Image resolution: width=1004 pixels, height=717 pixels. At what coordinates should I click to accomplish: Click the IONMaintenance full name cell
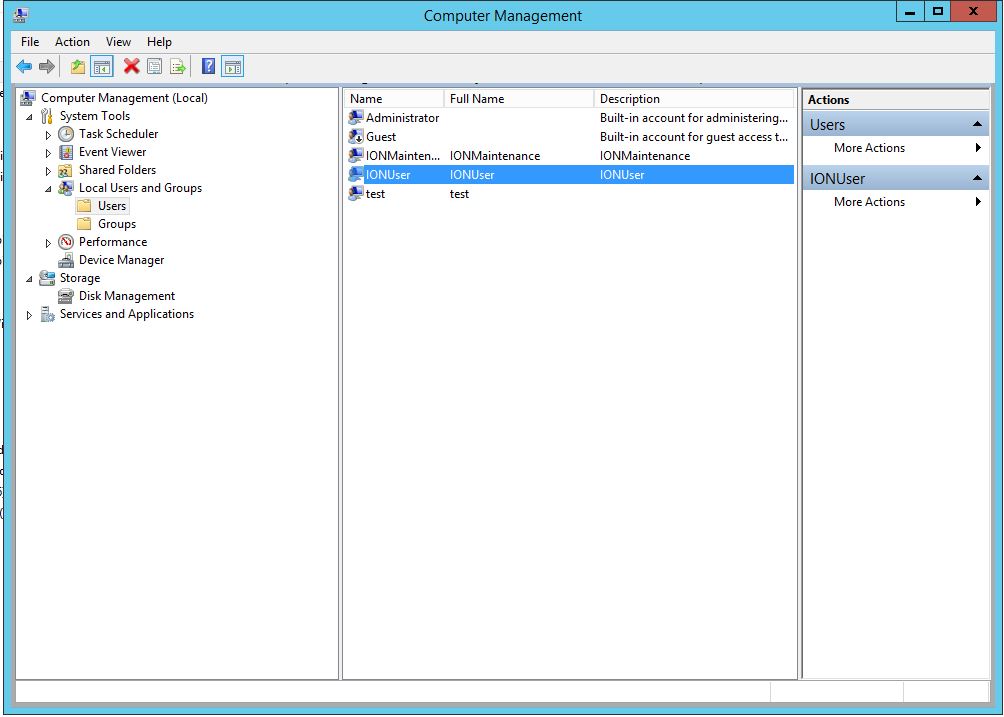pos(495,156)
